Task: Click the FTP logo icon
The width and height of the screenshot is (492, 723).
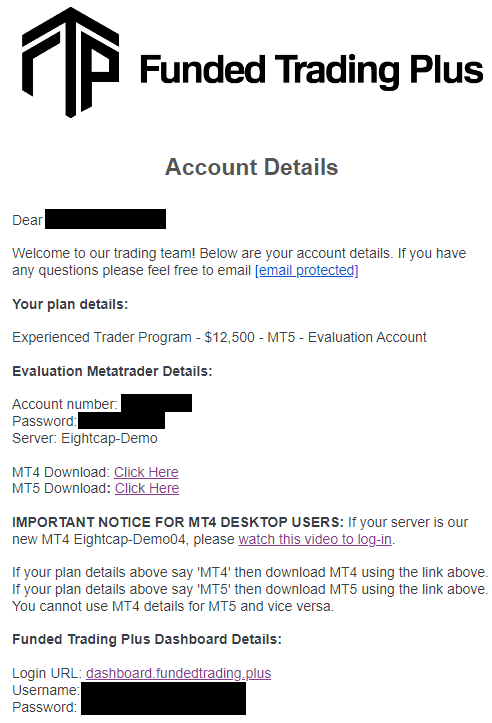Action: [x=70, y=62]
